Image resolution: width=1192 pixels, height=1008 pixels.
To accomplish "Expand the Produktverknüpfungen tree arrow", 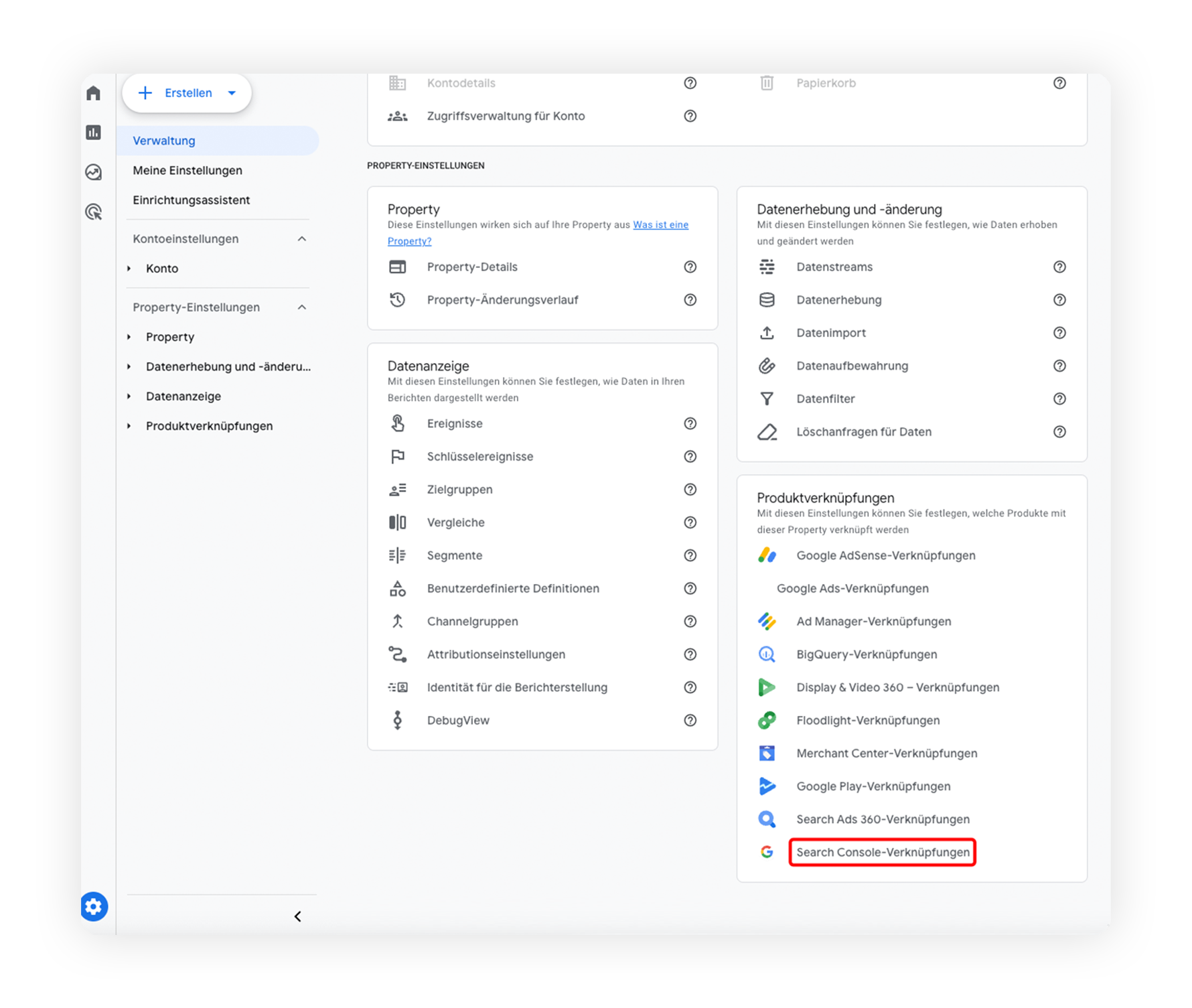I will click(x=129, y=426).
